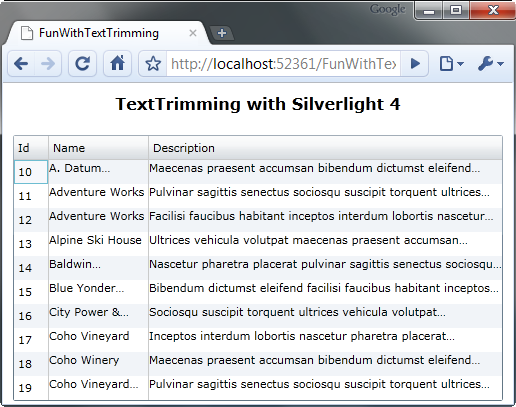516x407 pixels.
Task: Reload the page with refresh icon
Action: (82, 63)
